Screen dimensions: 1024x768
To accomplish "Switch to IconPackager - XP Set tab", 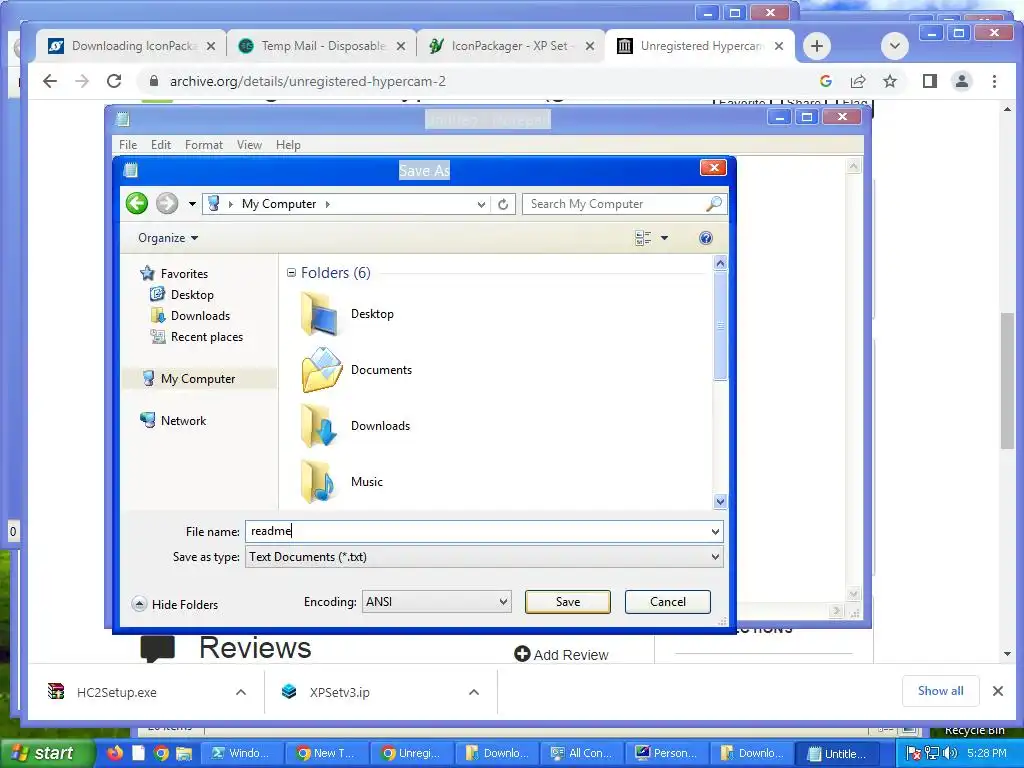I will click(511, 46).
